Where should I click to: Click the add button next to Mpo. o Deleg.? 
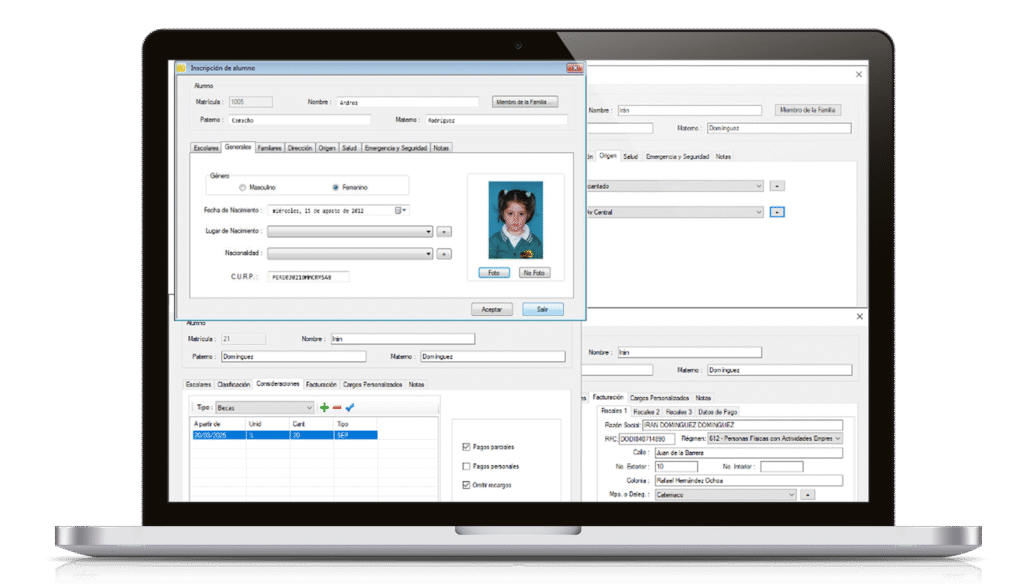tap(808, 494)
